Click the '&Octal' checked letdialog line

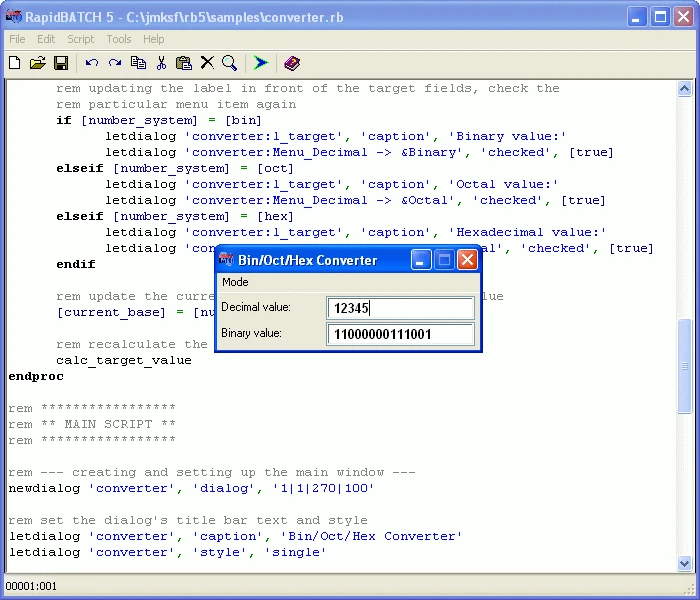[x=355, y=200]
